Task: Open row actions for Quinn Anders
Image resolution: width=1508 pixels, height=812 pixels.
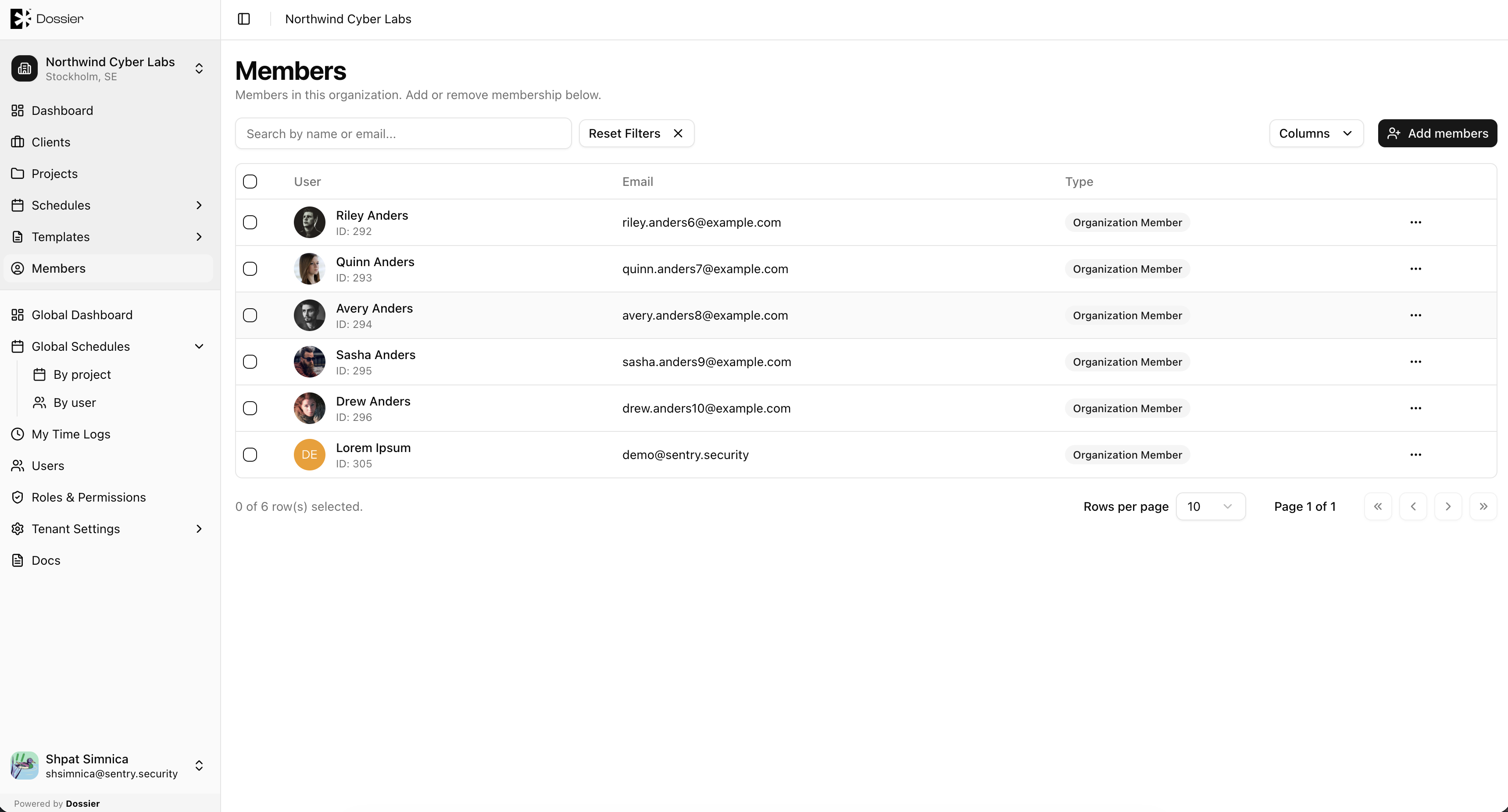Action: (x=1415, y=268)
